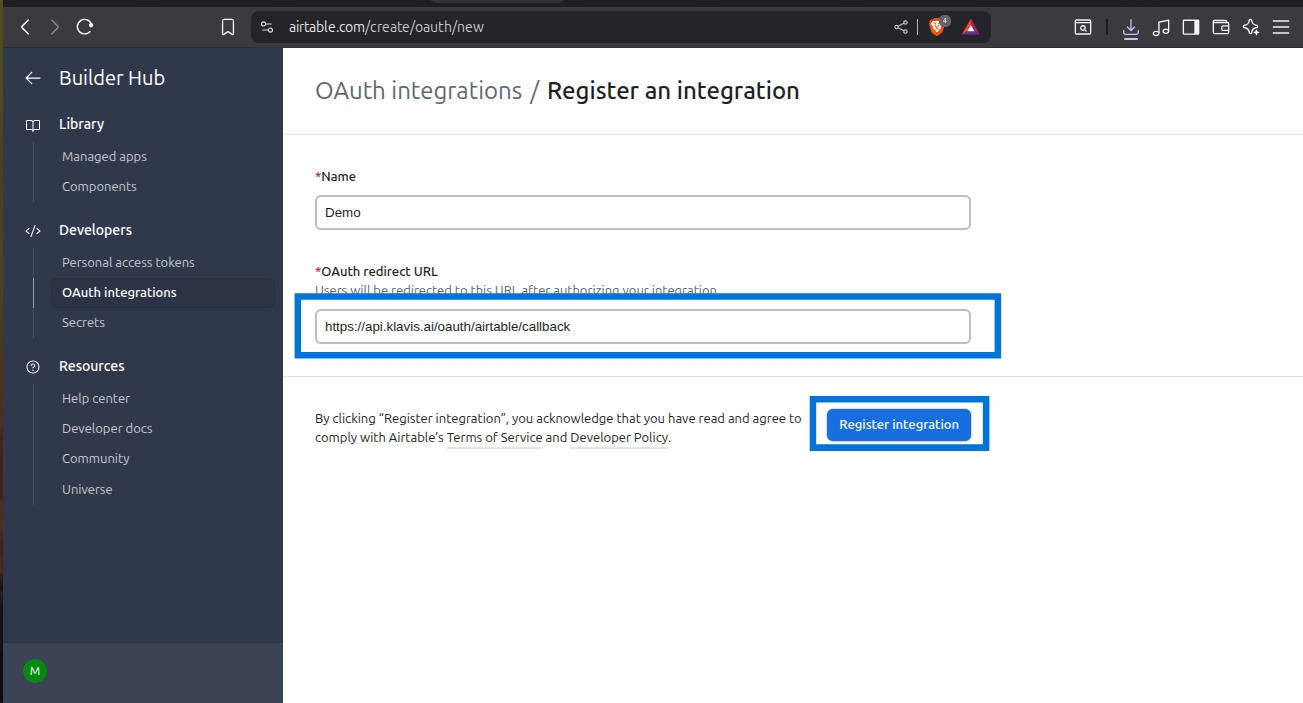Open the browser hamburger menu

click(1281, 28)
